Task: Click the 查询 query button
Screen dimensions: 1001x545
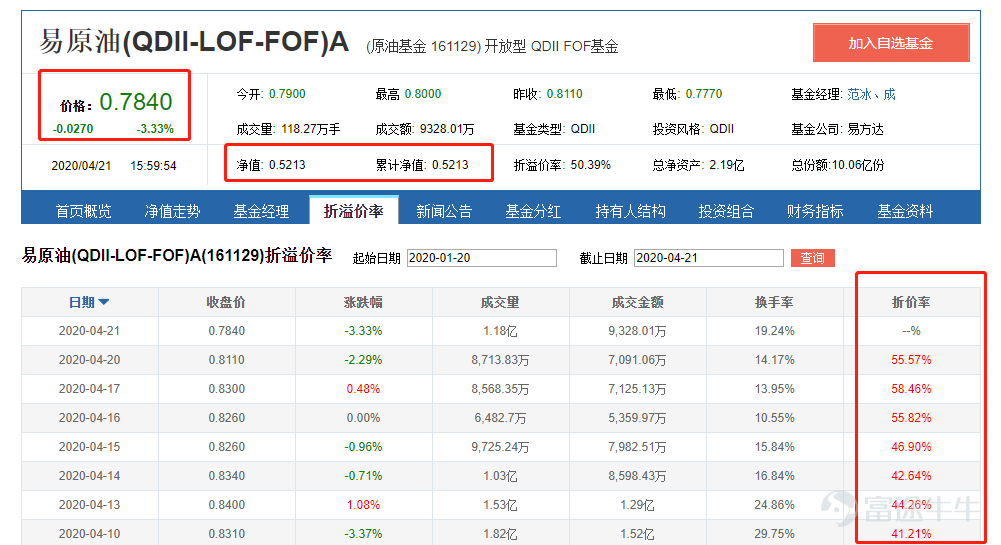Action: (x=812, y=258)
